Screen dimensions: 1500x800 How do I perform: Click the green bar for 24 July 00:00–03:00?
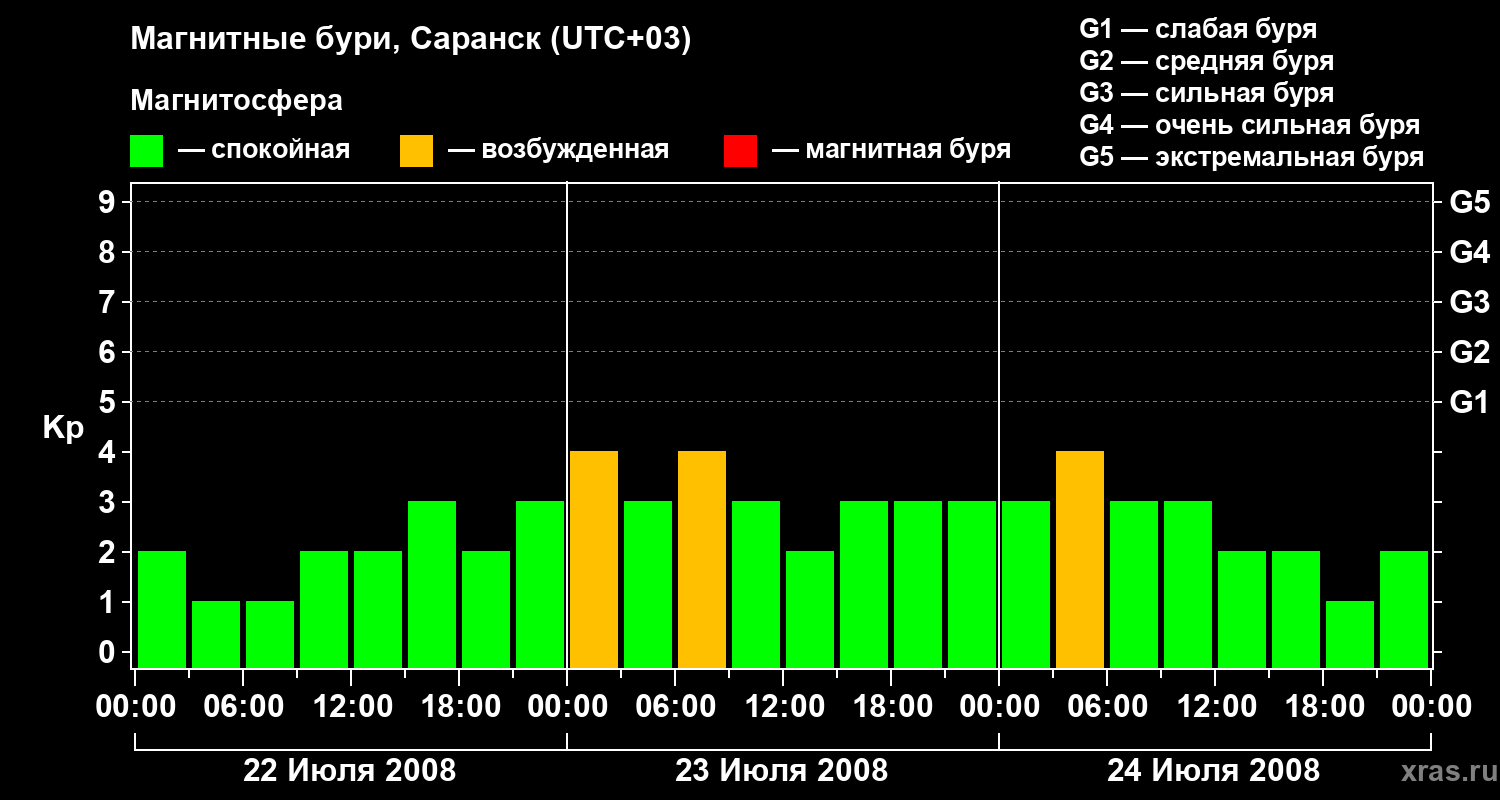tap(1026, 584)
